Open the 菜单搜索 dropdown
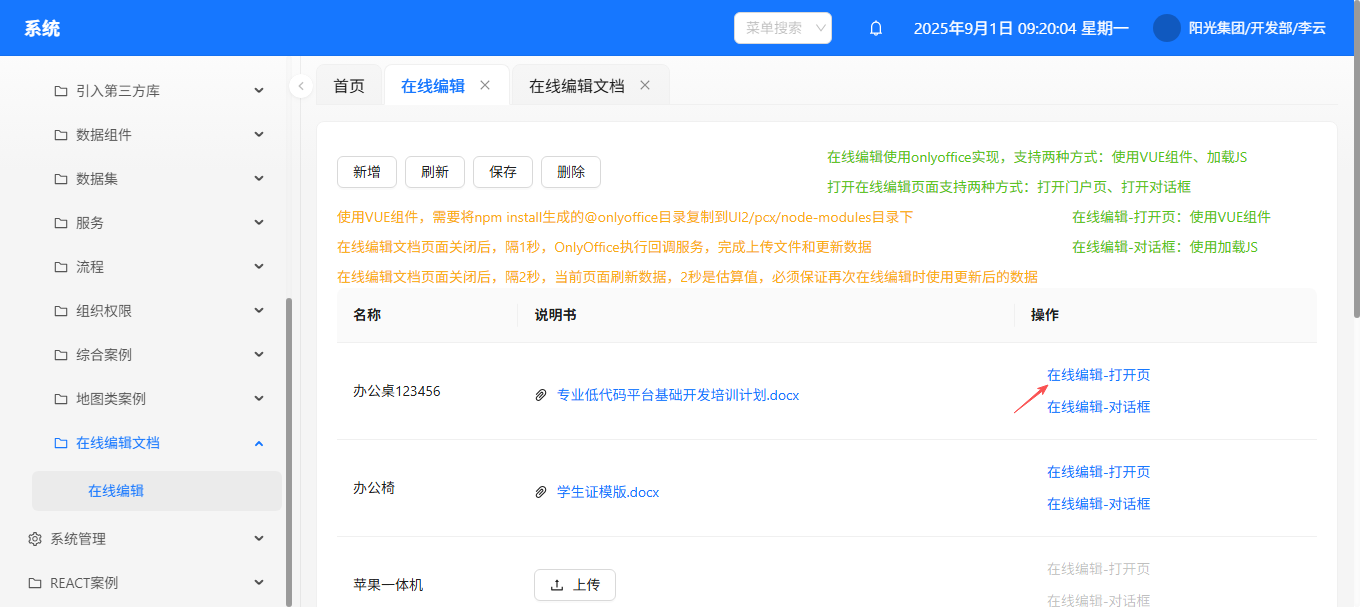Viewport: 1360px width, 607px height. pos(782,28)
